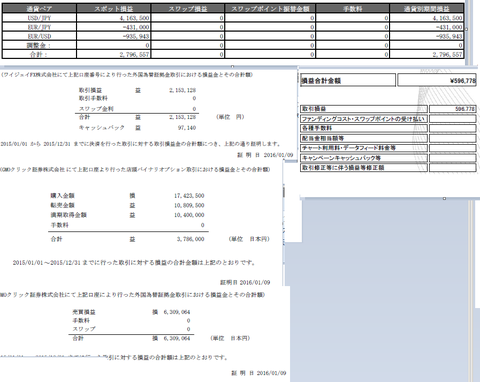Click the 配当金相当額等 label

(364, 138)
